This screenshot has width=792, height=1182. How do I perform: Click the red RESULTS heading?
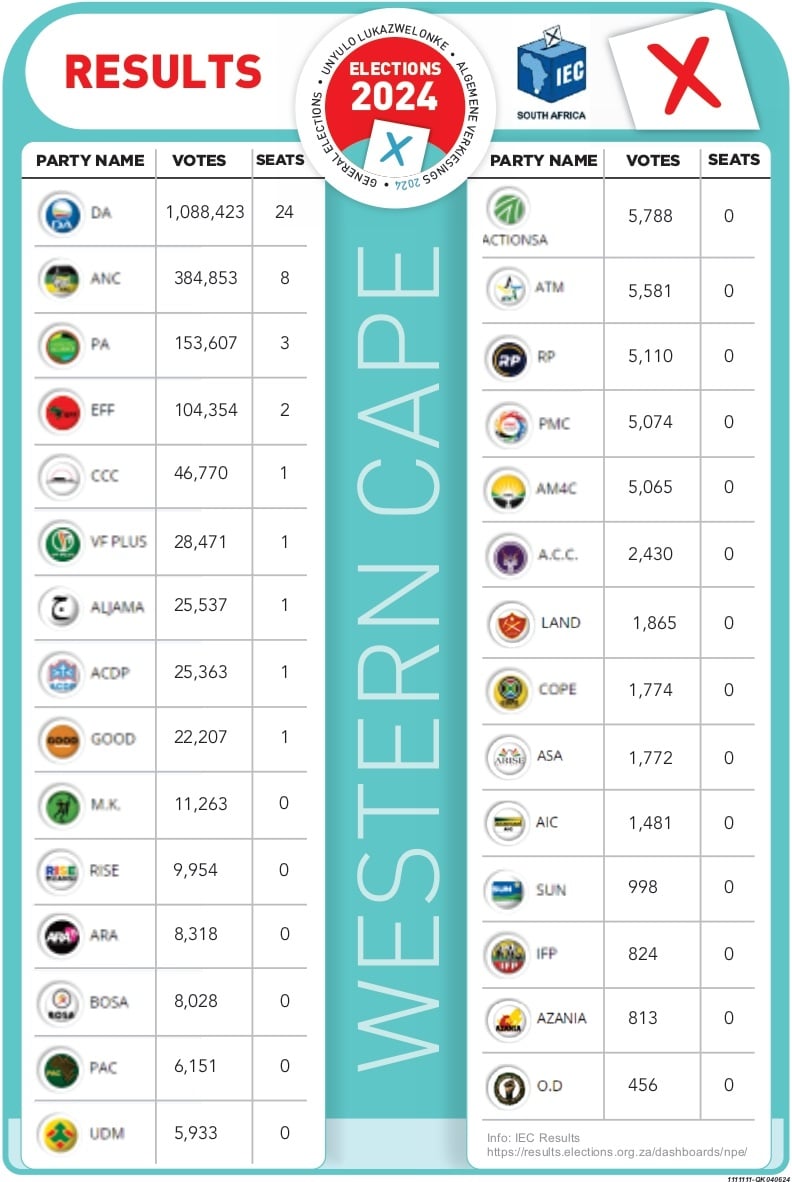(163, 71)
